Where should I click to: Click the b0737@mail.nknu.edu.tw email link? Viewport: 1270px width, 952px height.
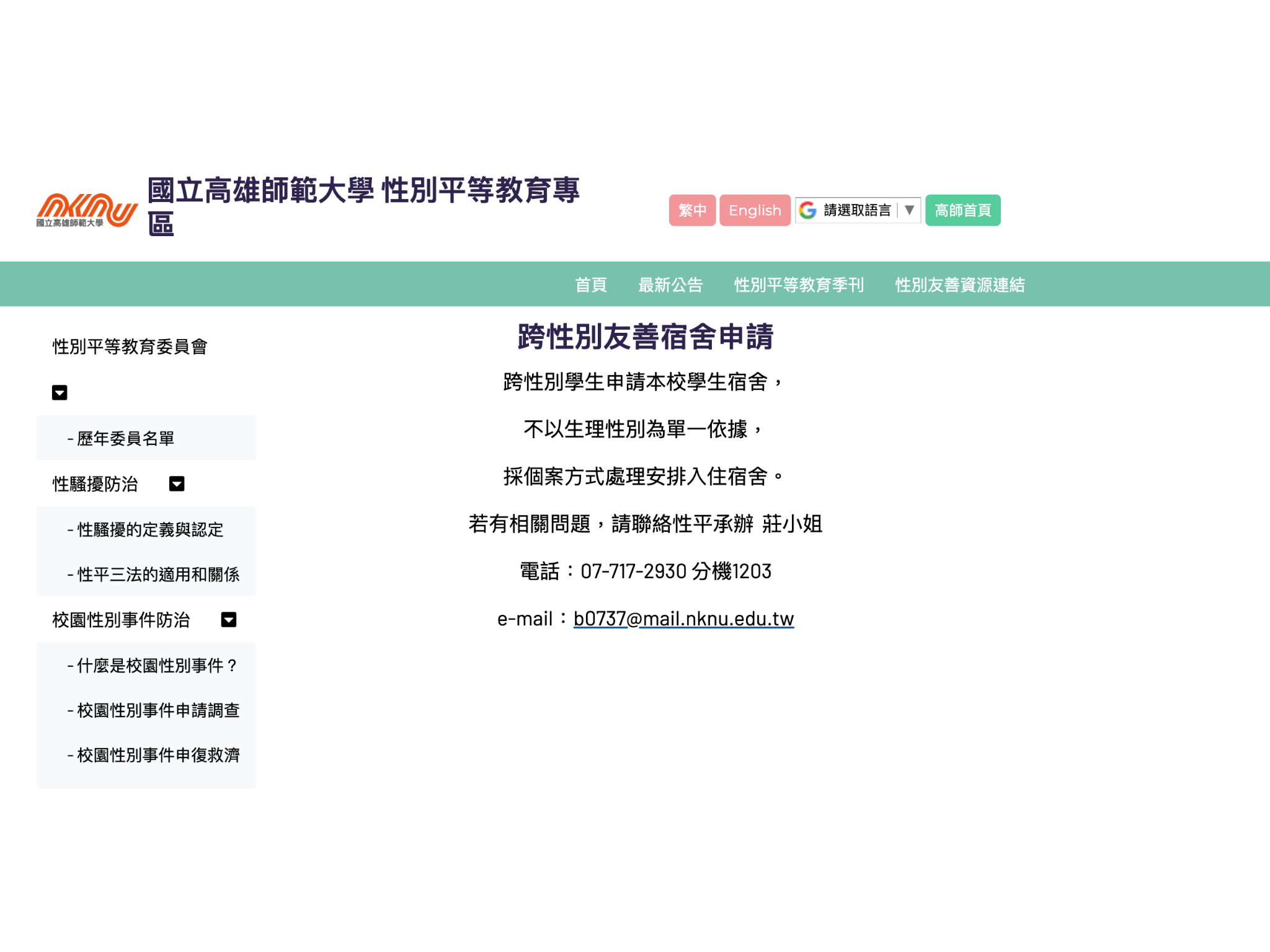[683, 619]
